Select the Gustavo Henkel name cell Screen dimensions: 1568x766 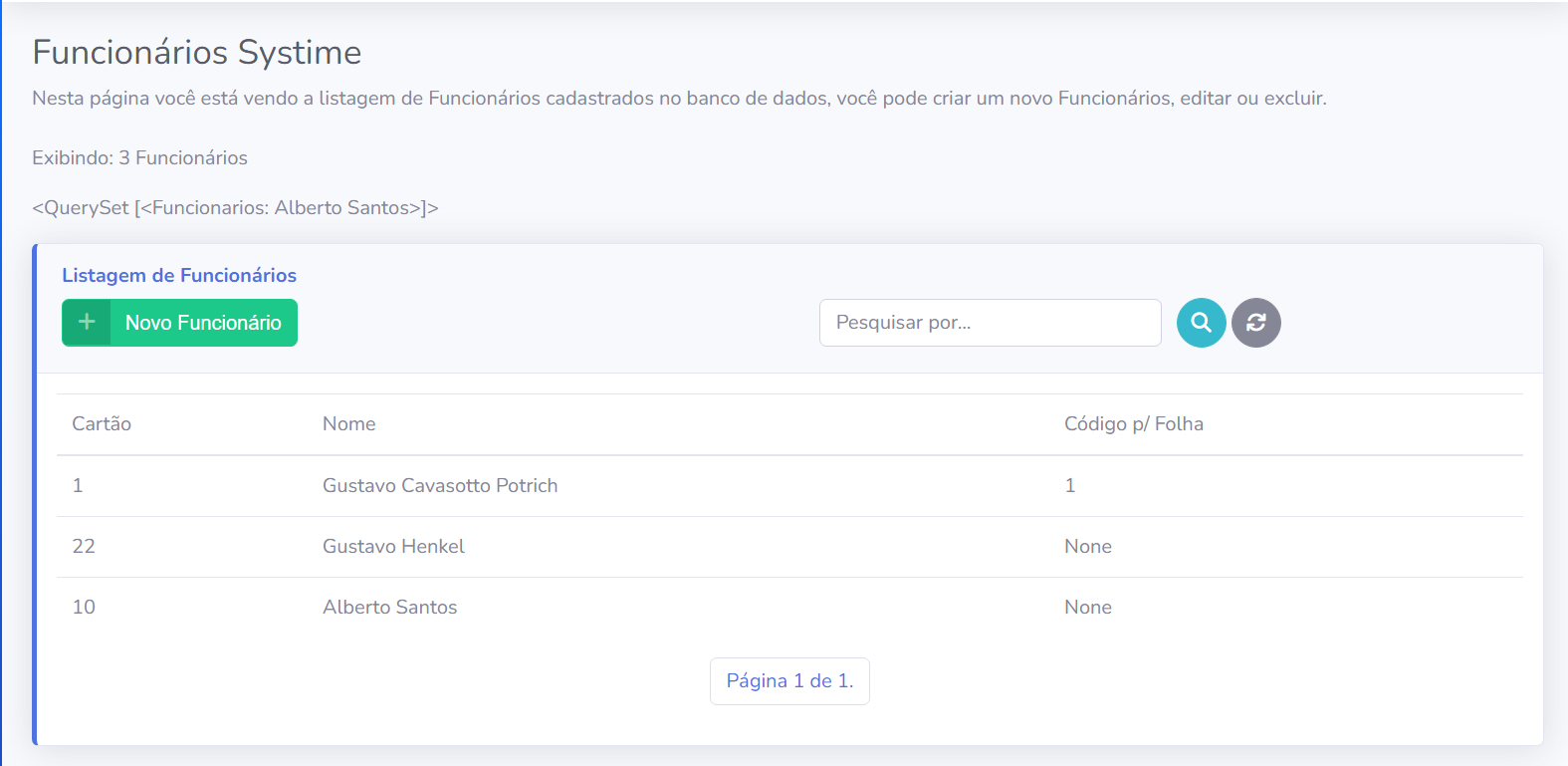pyautogui.click(x=393, y=546)
